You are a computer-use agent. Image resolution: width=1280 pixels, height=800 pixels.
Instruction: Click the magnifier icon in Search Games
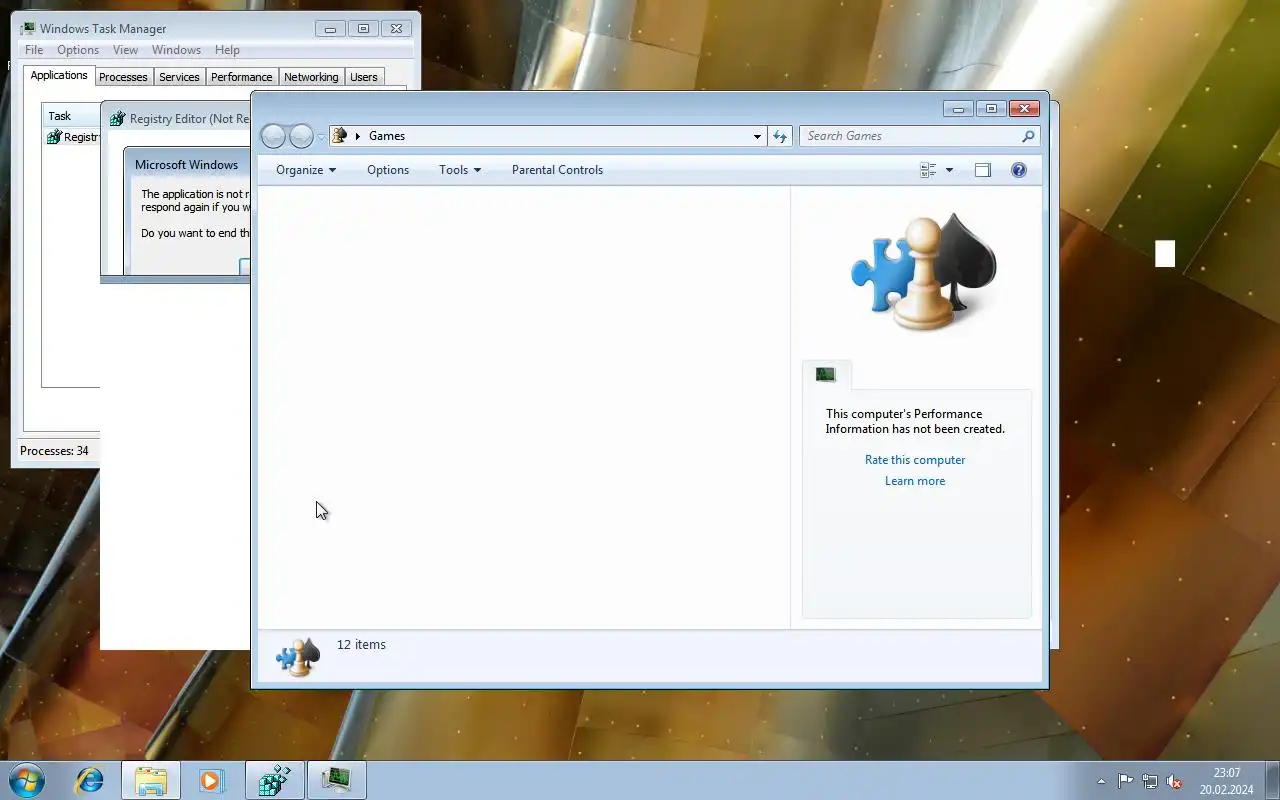coord(1028,136)
